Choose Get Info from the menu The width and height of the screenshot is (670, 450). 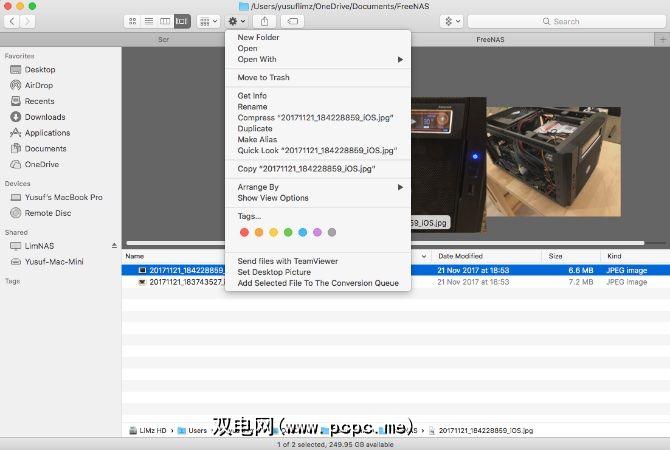[x=318, y=96]
